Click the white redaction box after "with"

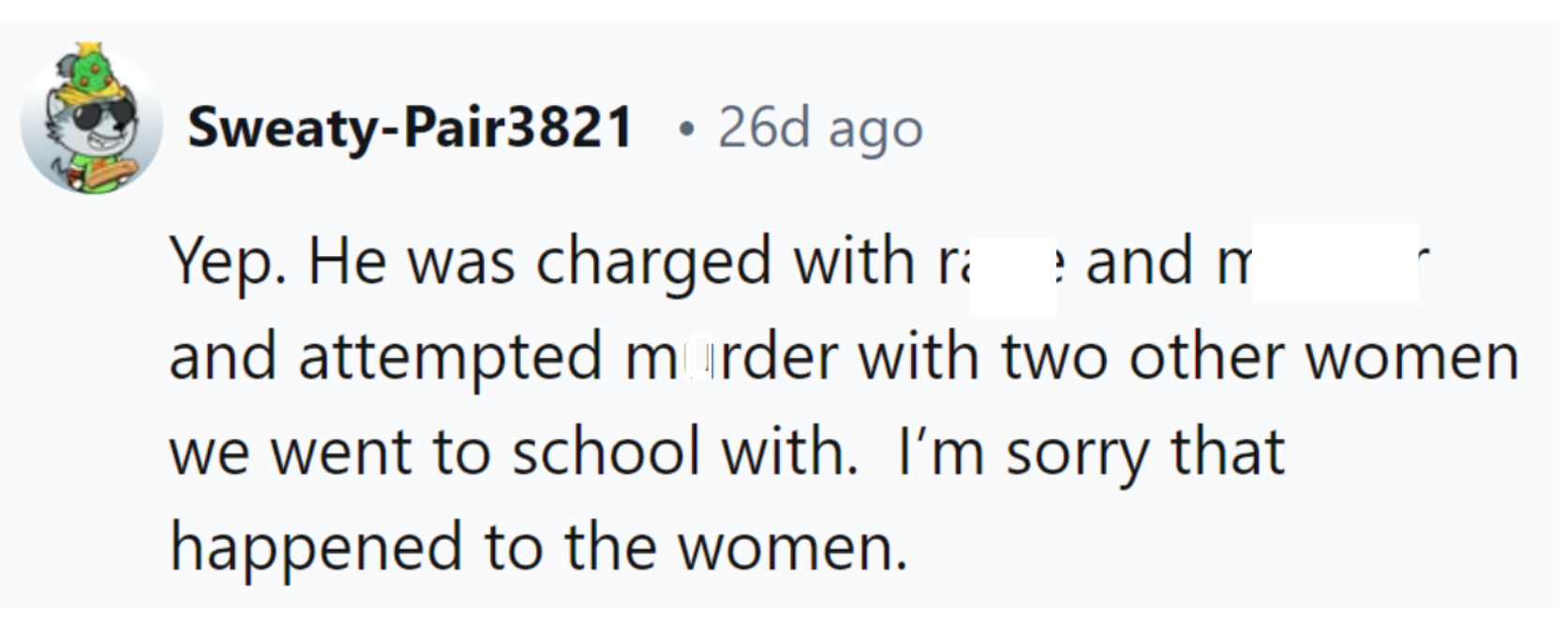tap(1012, 276)
